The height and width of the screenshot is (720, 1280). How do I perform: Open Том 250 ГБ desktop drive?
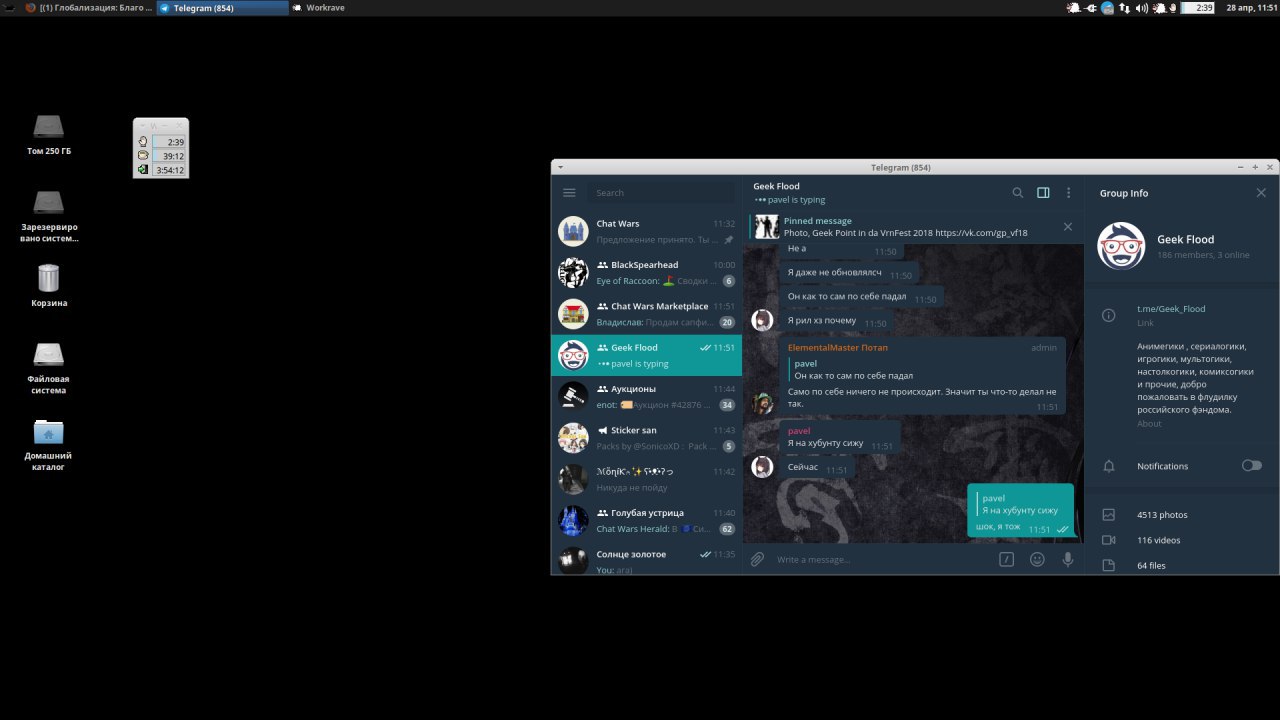pos(49,135)
